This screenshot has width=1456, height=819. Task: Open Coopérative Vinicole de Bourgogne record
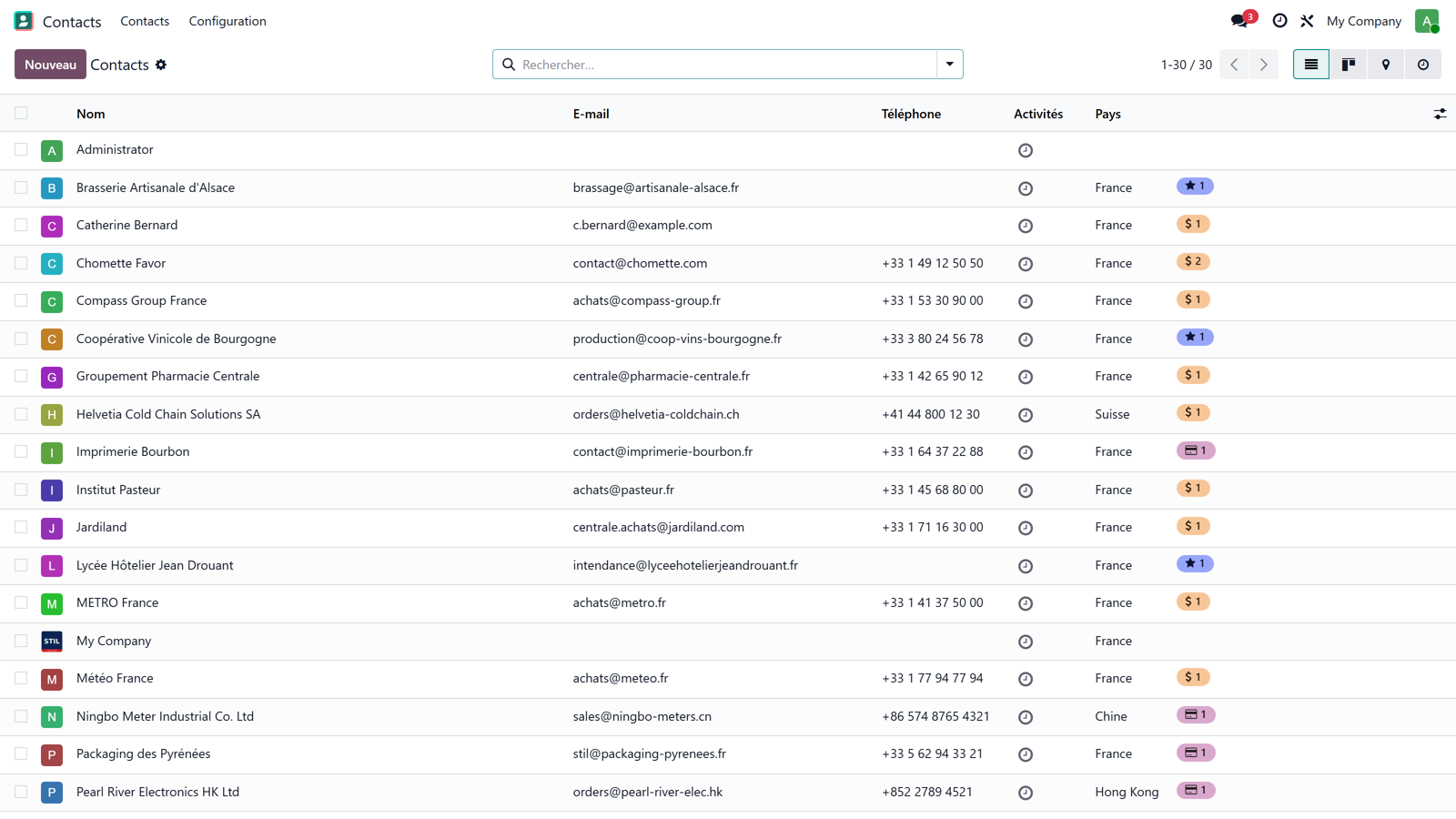click(177, 339)
